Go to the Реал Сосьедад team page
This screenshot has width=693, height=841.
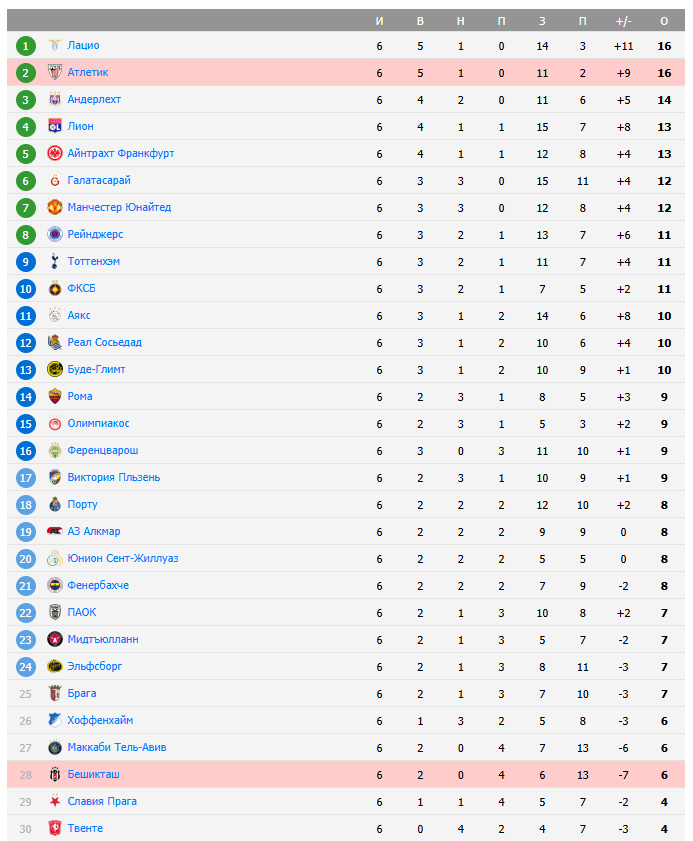pyautogui.click(x=104, y=342)
